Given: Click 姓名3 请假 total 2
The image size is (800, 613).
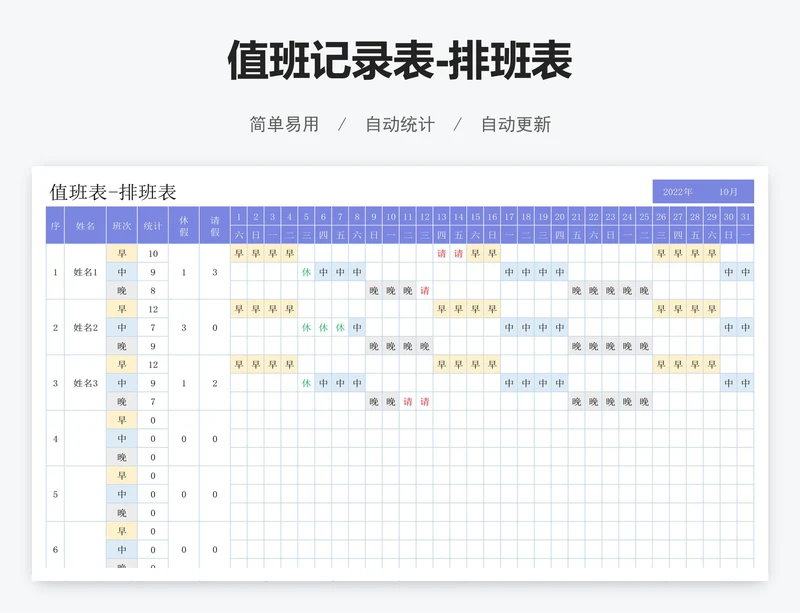Looking at the screenshot, I should (215, 383).
